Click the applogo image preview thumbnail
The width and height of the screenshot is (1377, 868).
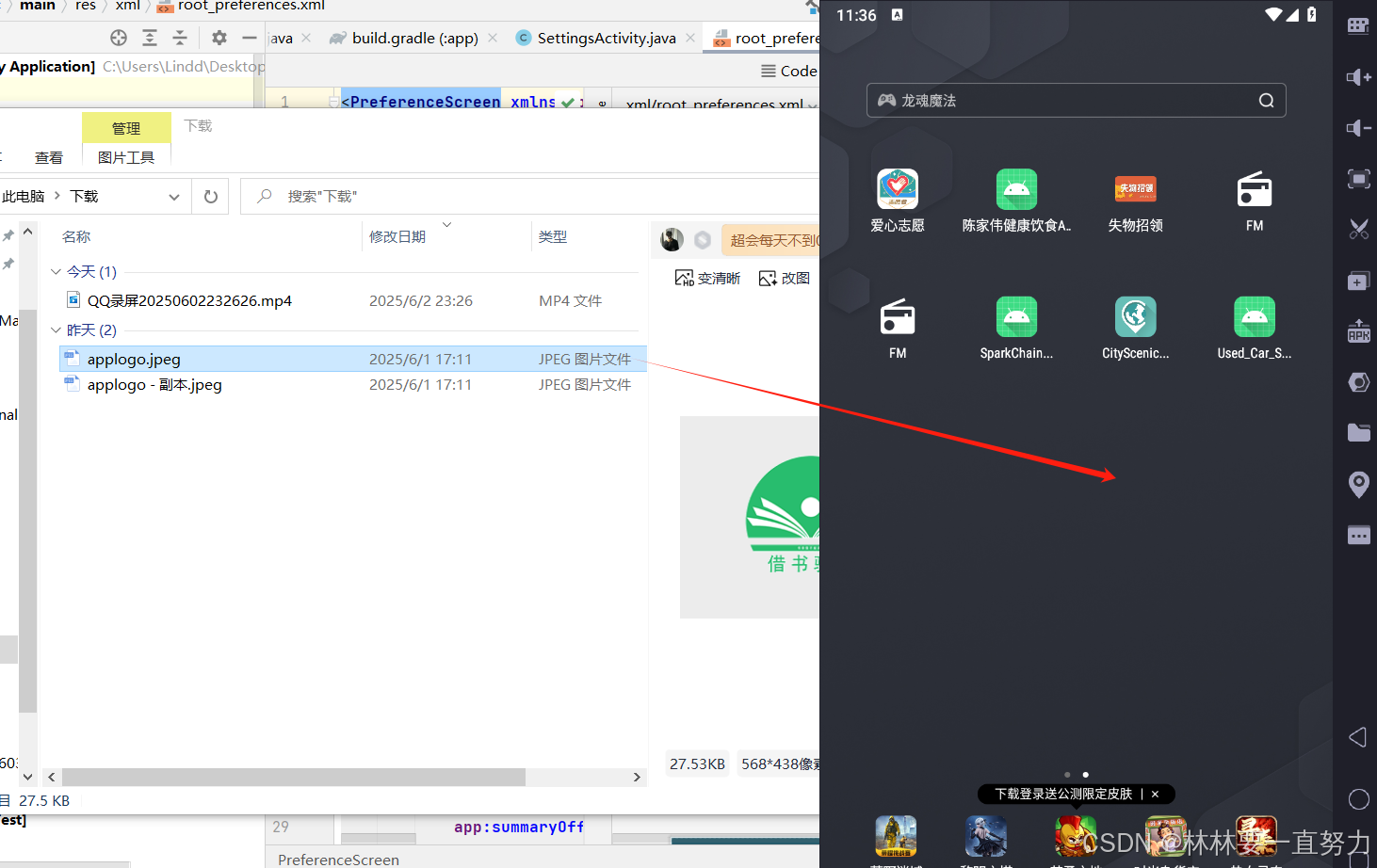tap(750, 517)
